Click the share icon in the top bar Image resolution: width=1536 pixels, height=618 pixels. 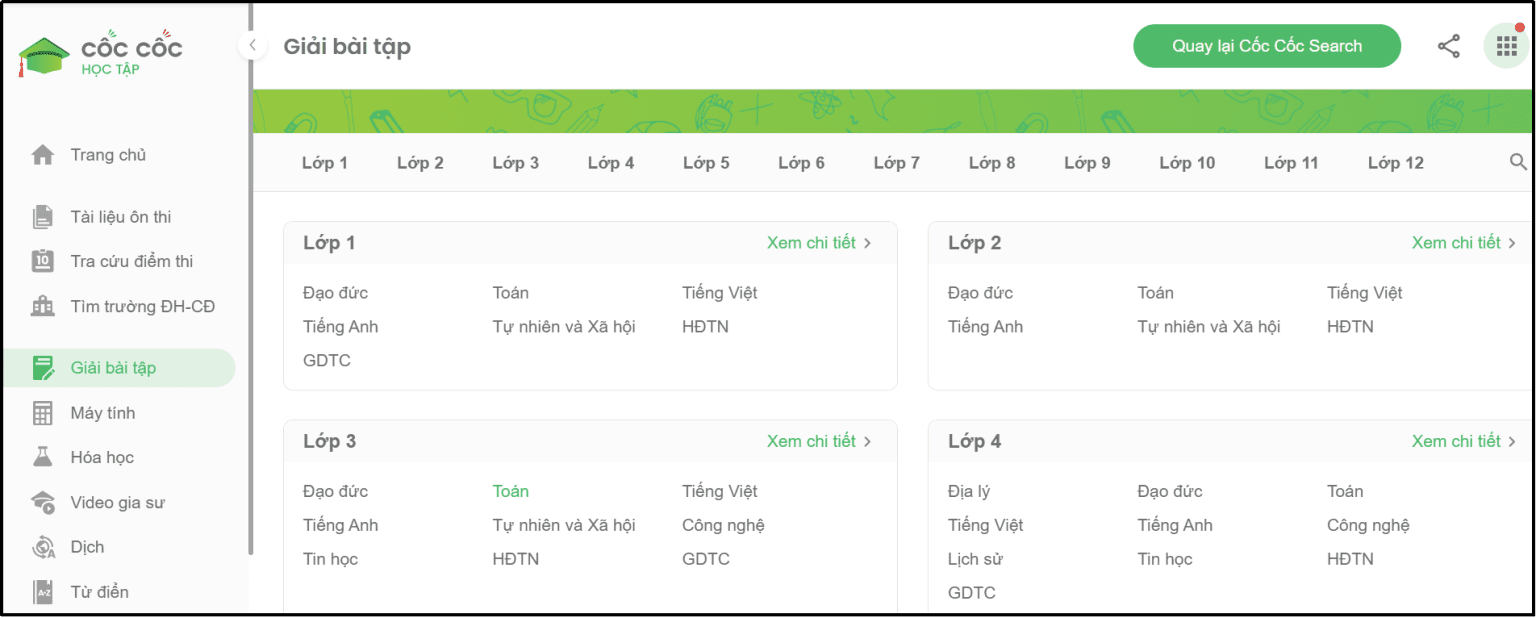point(1448,45)
